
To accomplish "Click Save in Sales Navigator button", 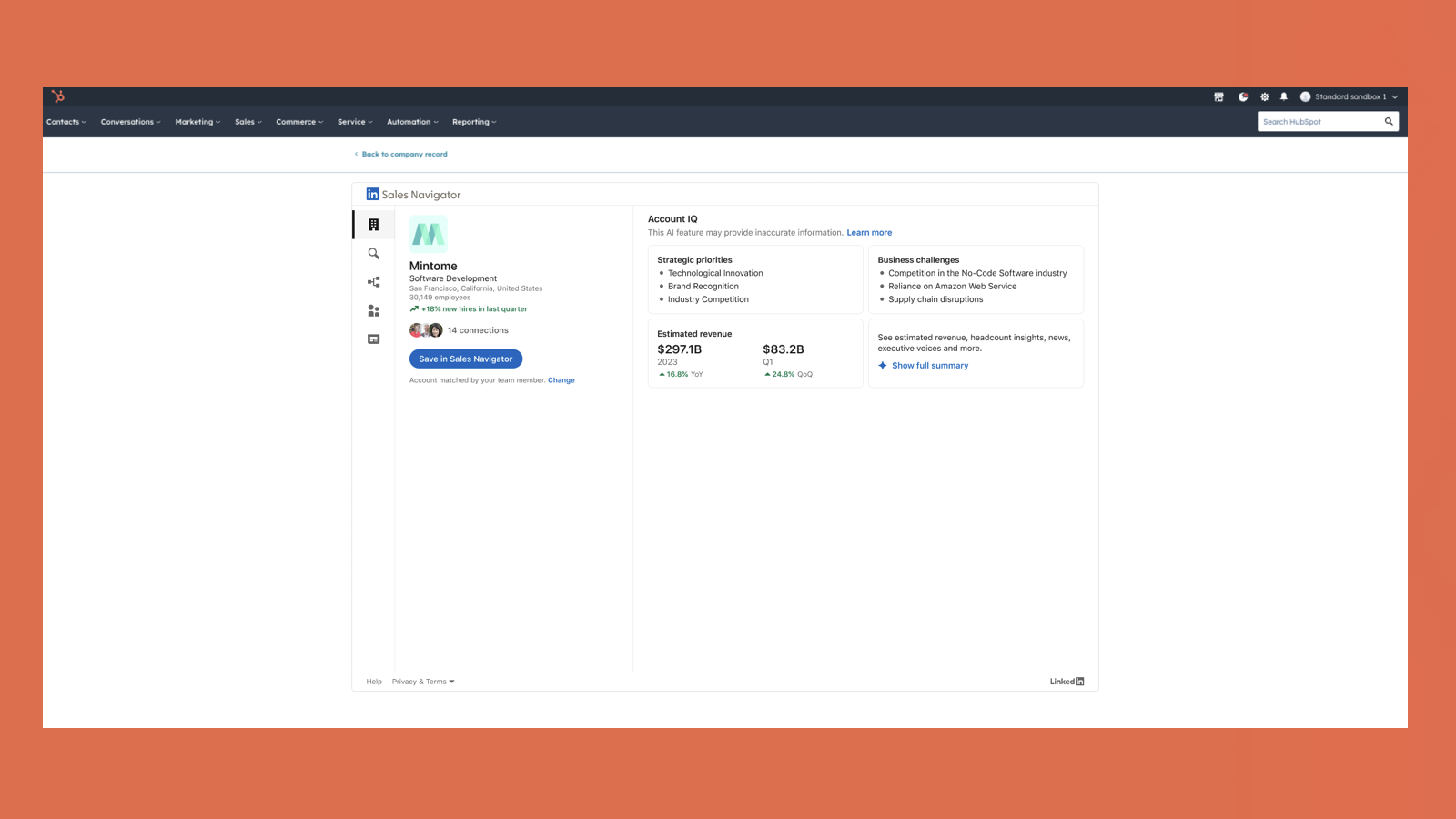I will [465, 359].
